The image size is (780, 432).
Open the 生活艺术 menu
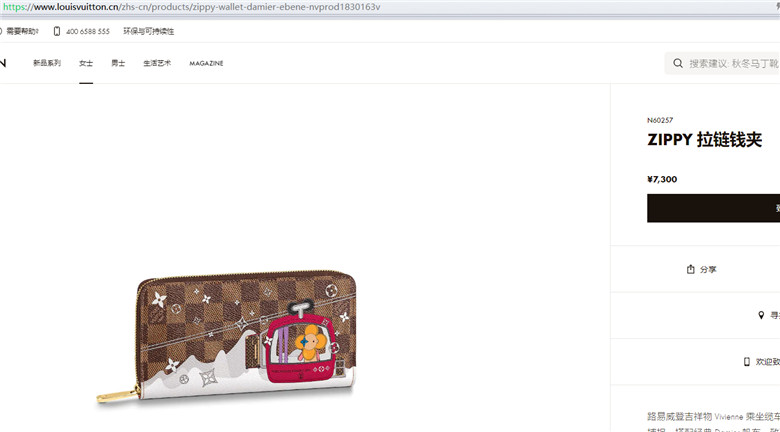(157, 63)
